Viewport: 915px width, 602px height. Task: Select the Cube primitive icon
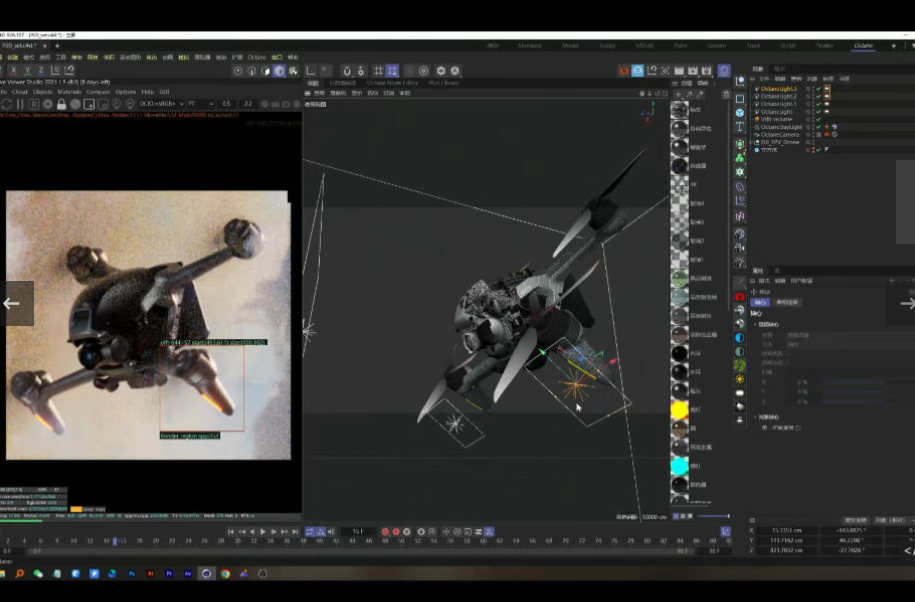coord(740,112)
